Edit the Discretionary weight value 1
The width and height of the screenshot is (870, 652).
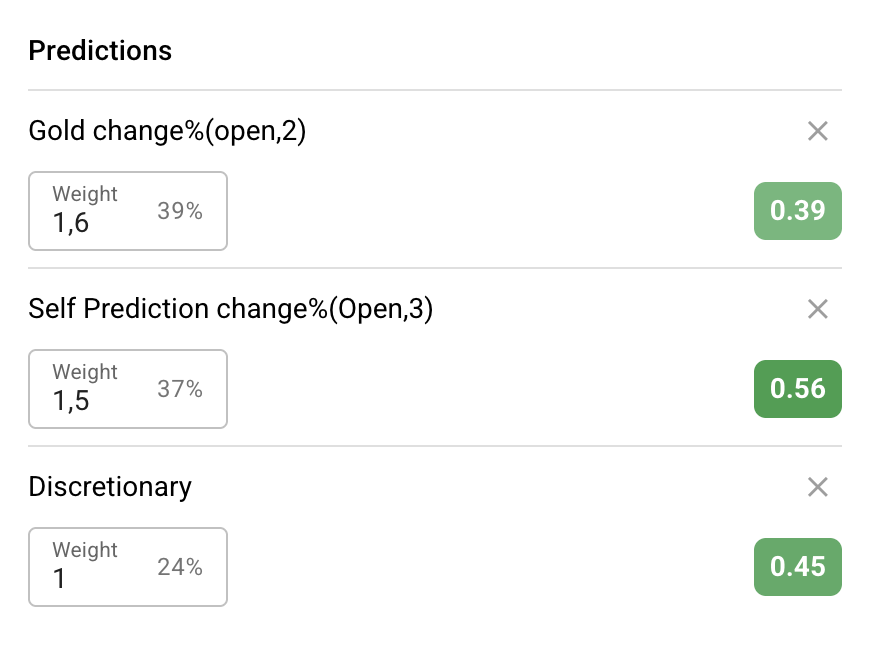[60, 579]
